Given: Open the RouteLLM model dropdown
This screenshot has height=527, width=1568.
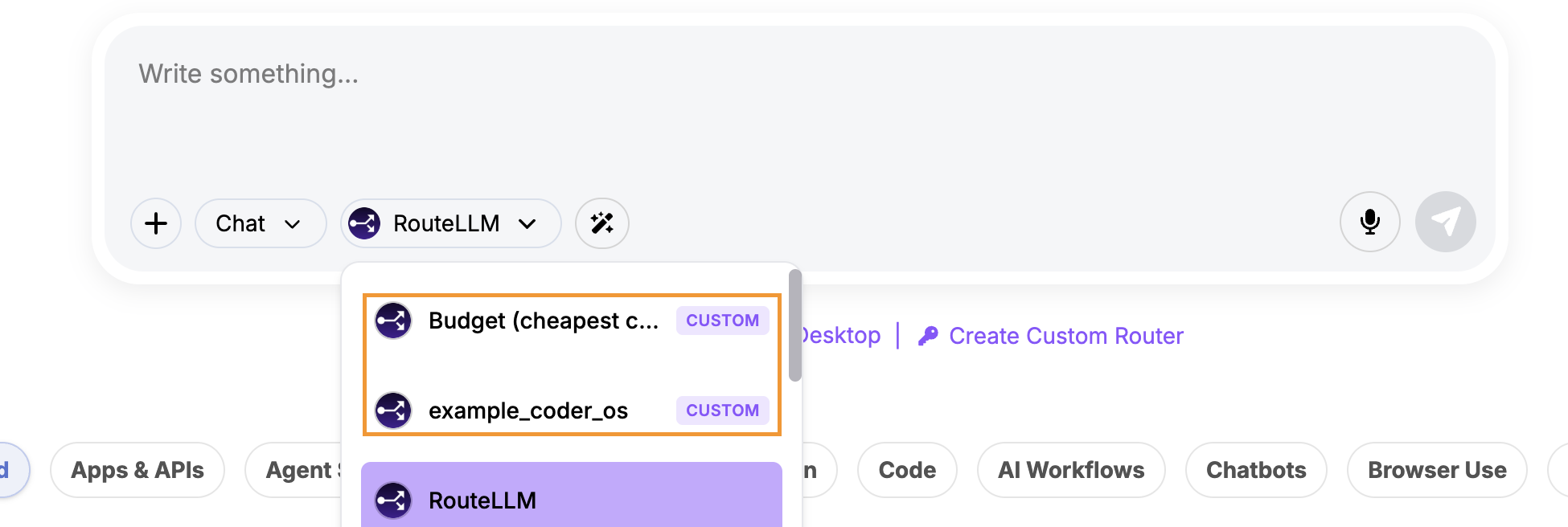Looking at the screenshot, I should pyautogui.click(x=451, y=223).
